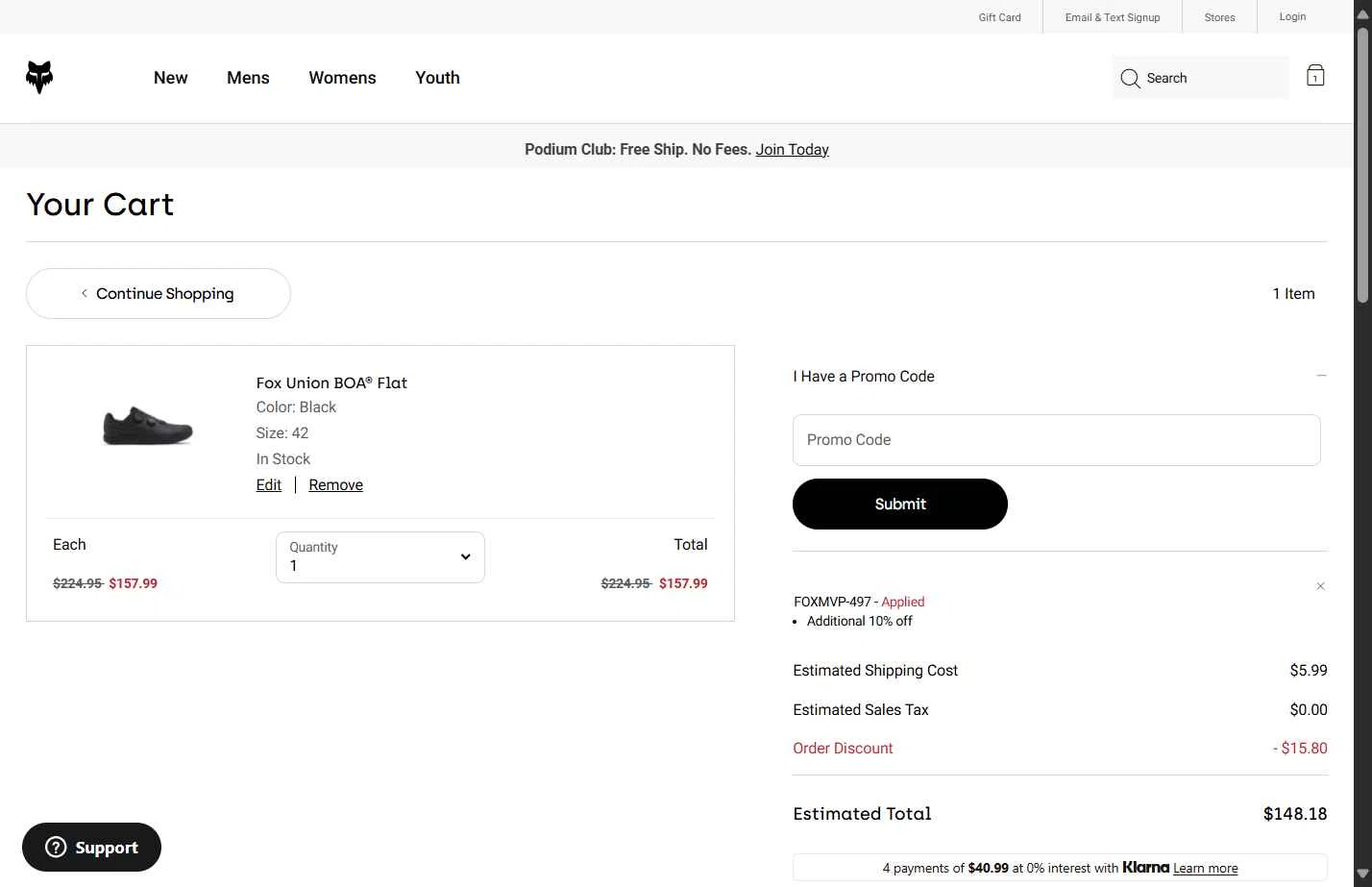Edit the cart item details
The height and width of the screenshot is (887, 1372).
(x=268, y=485)
